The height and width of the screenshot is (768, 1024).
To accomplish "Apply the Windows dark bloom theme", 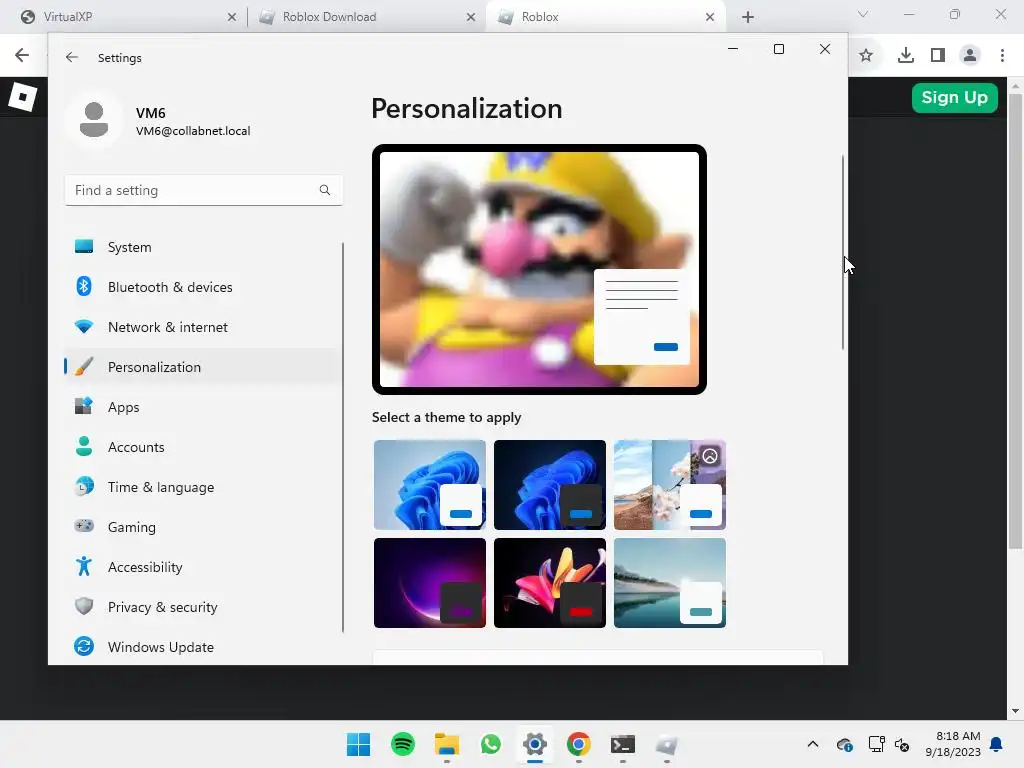I will (550, 485).
